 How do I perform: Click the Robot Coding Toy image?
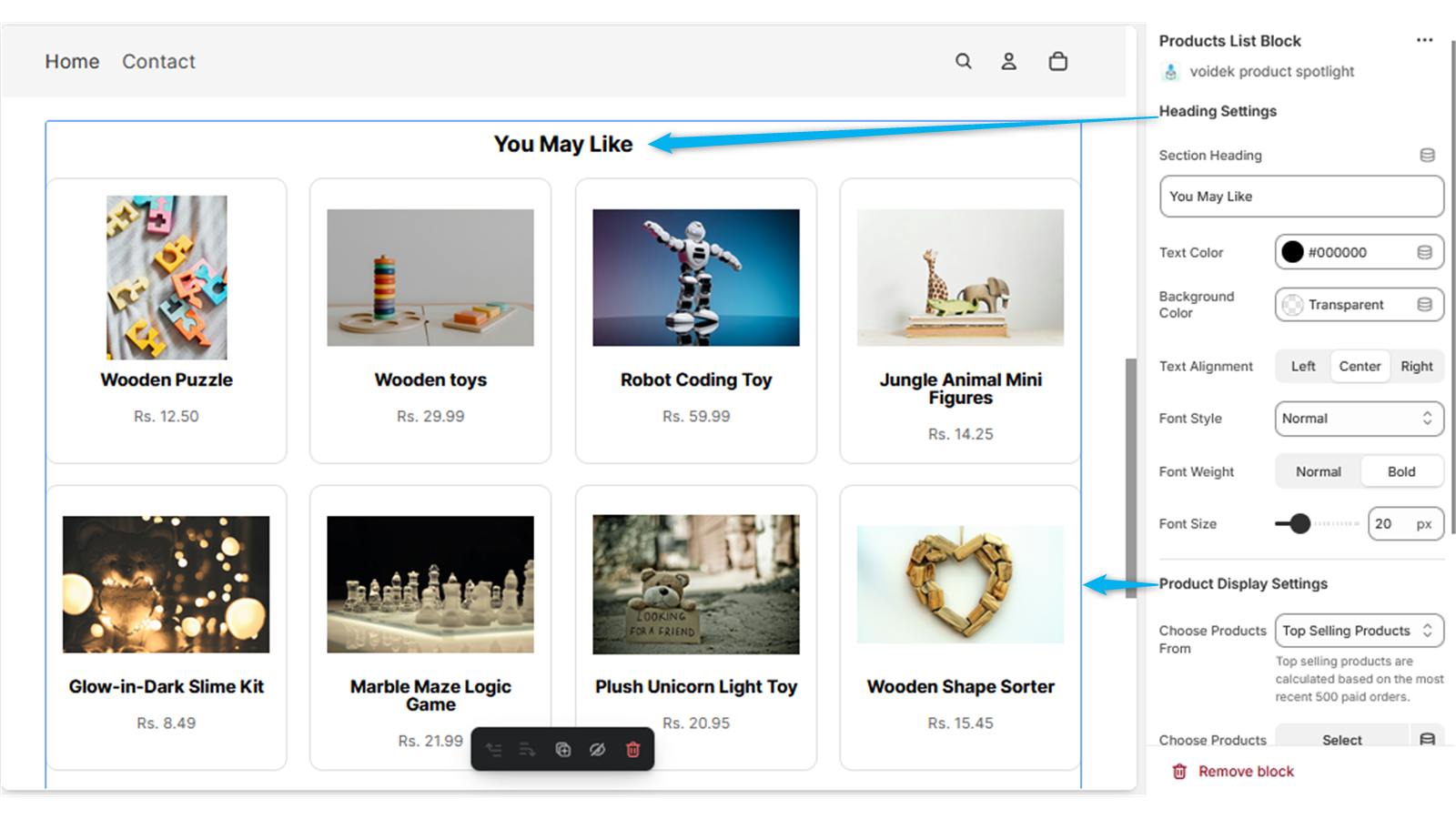tap(696, 278)
